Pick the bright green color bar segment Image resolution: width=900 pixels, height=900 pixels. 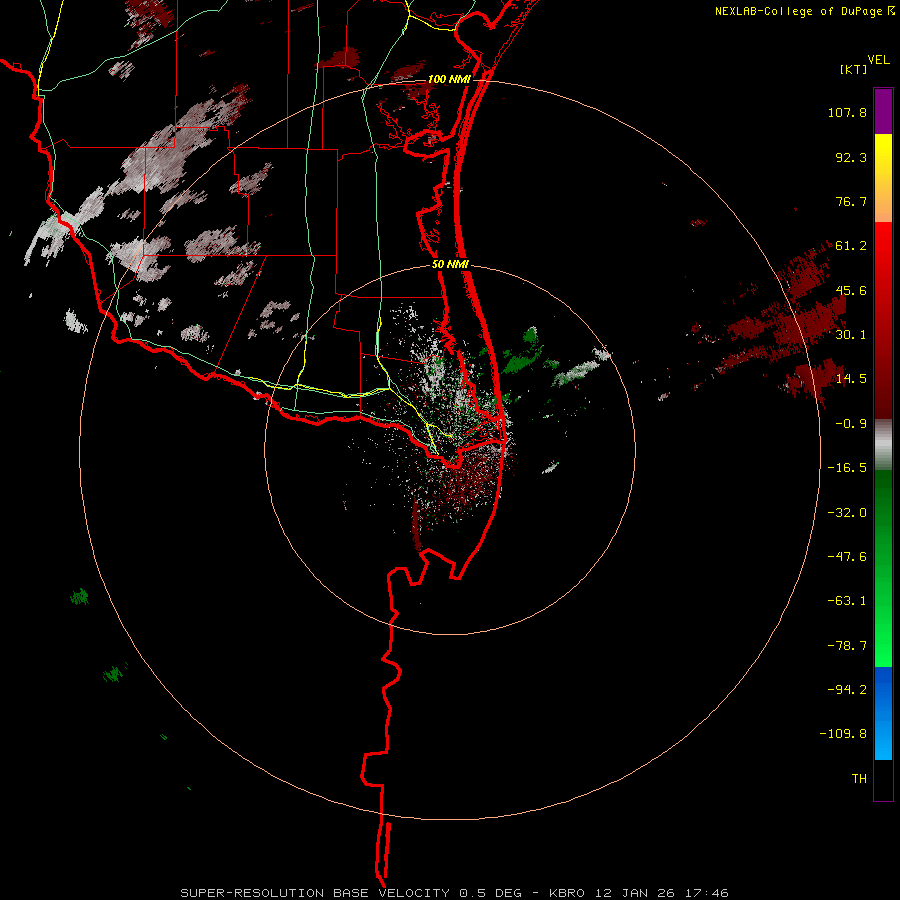tap(883, 568)
